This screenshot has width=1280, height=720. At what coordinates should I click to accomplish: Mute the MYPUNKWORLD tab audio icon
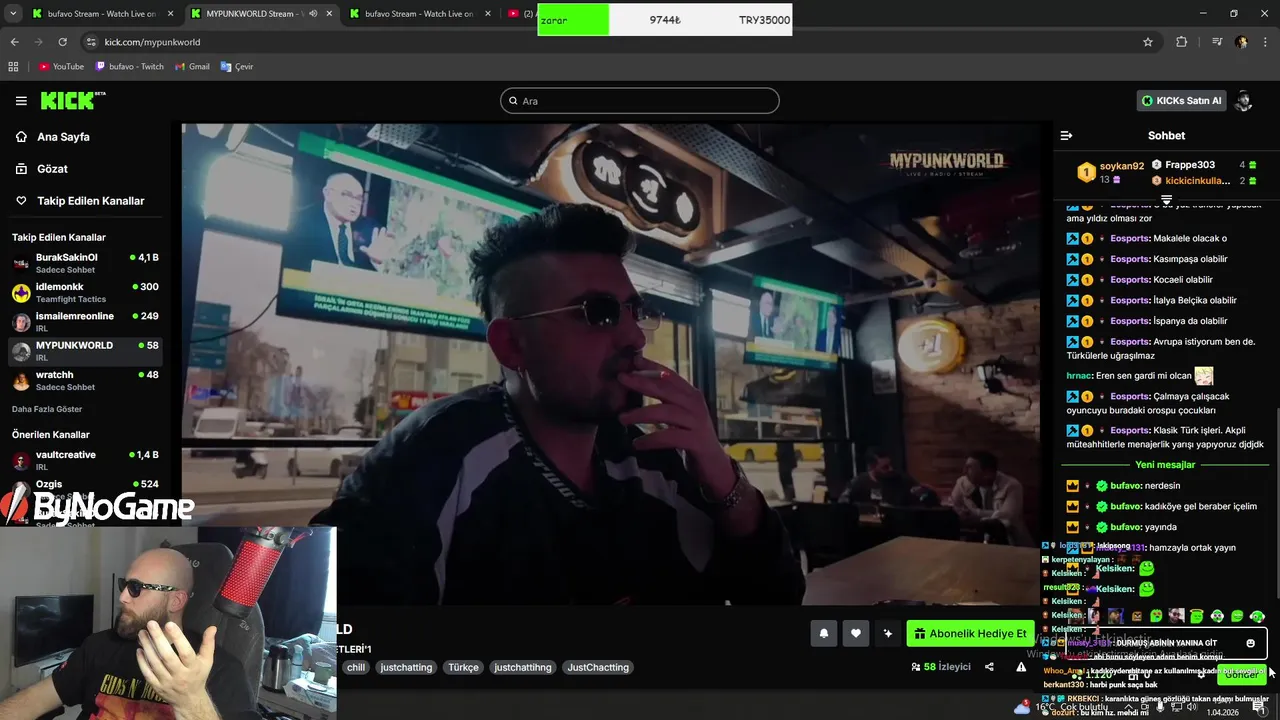(x=313, y=14)
